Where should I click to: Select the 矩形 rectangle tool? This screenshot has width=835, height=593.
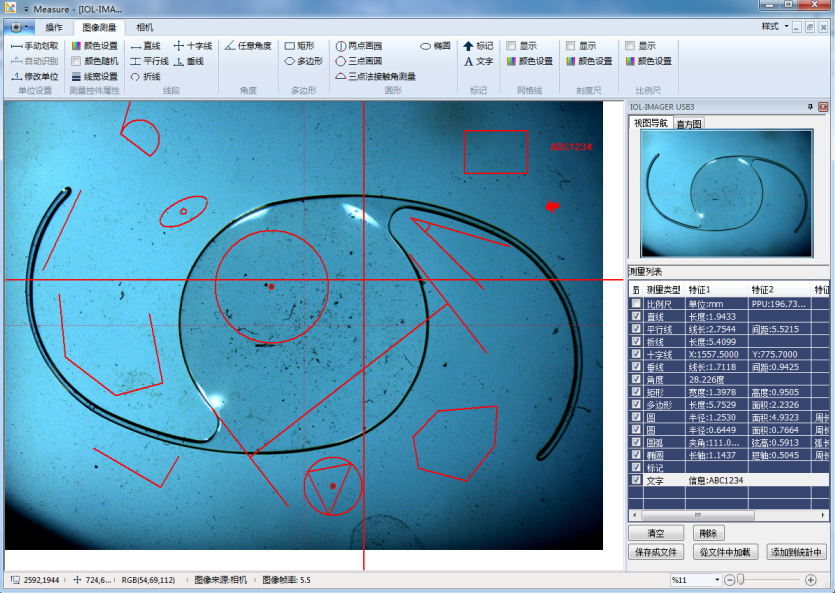[300, 46]
